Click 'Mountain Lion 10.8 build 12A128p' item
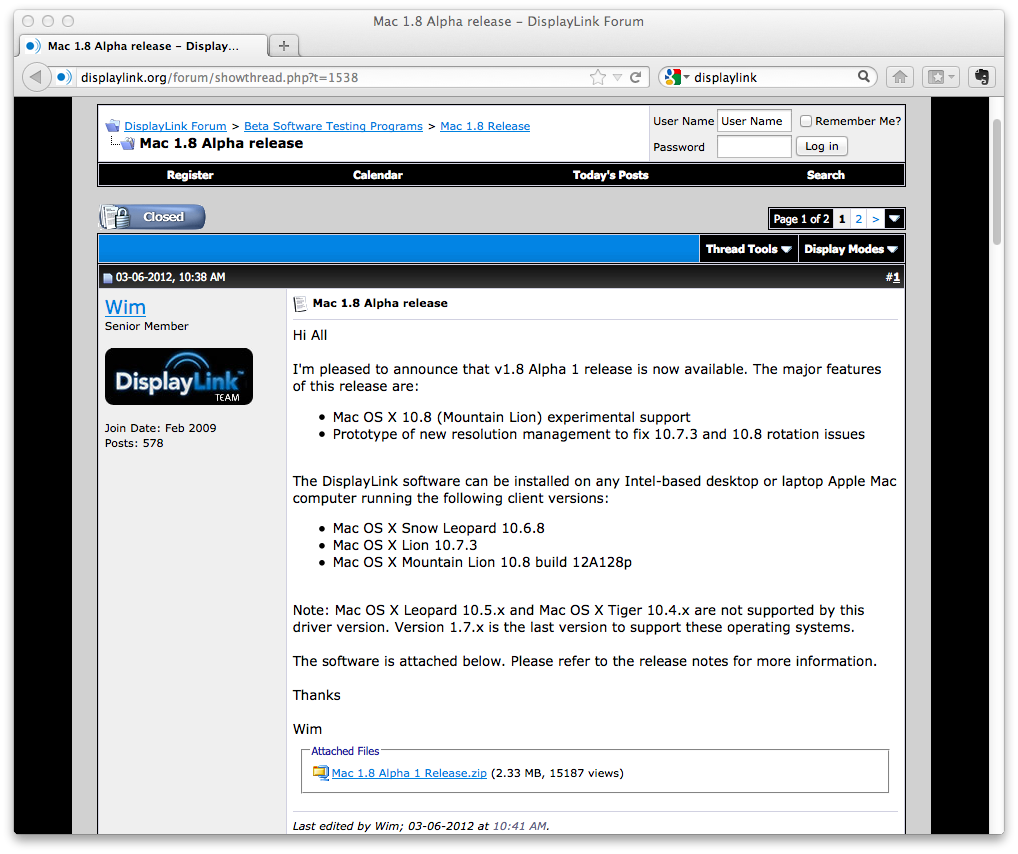This screenshot has width=1018, height=854. pos(482,562)
